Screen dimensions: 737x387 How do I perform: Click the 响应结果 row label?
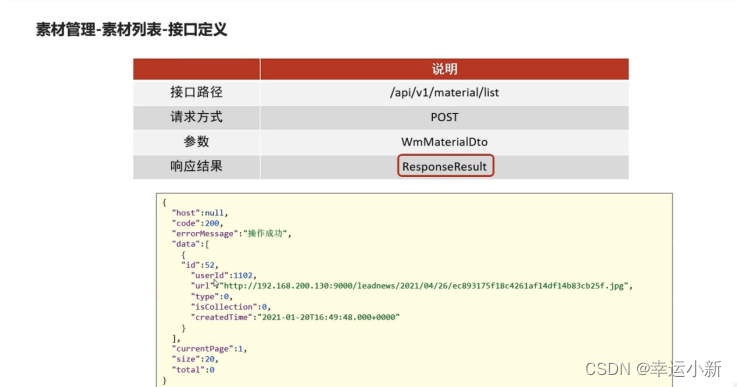point(196,166)
